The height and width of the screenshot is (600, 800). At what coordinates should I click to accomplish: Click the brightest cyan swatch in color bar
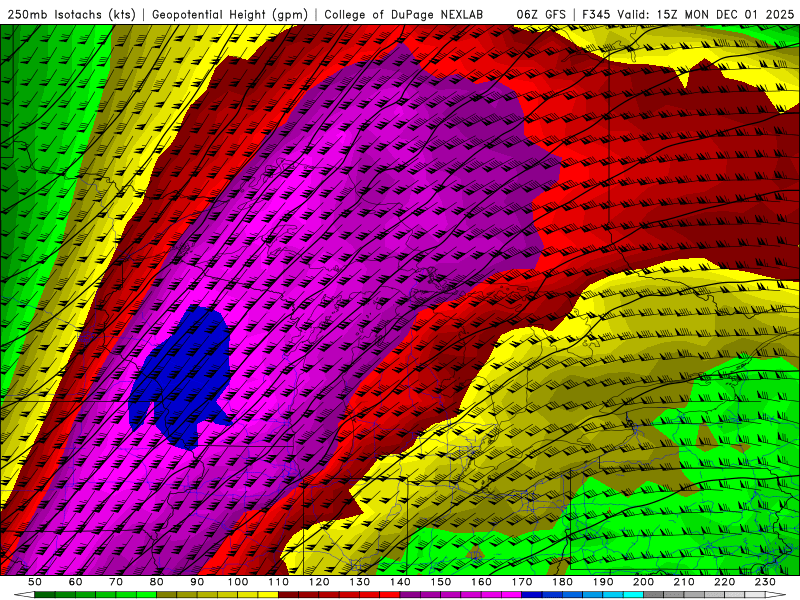tap(633, 594)
